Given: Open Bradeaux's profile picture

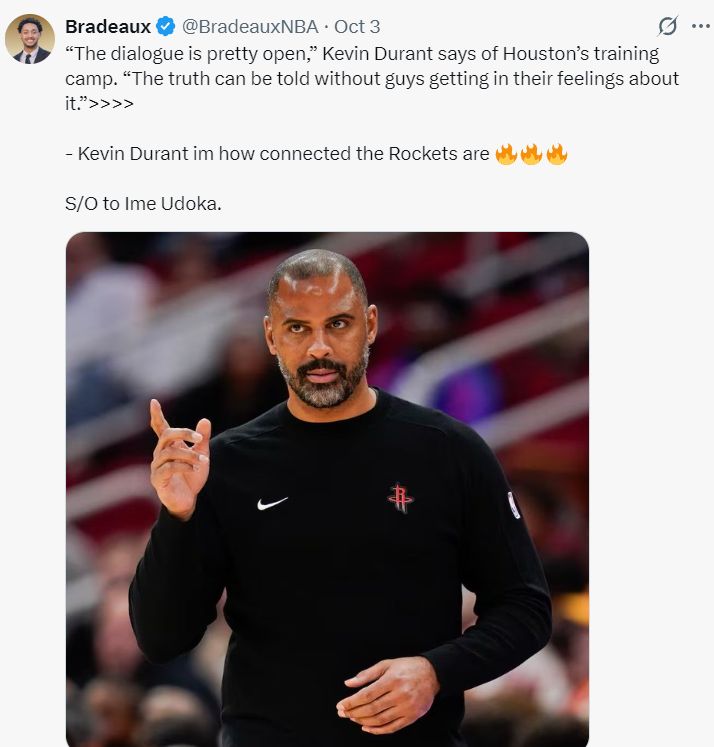Looking at the screenshot, I should tap(30, 40).
